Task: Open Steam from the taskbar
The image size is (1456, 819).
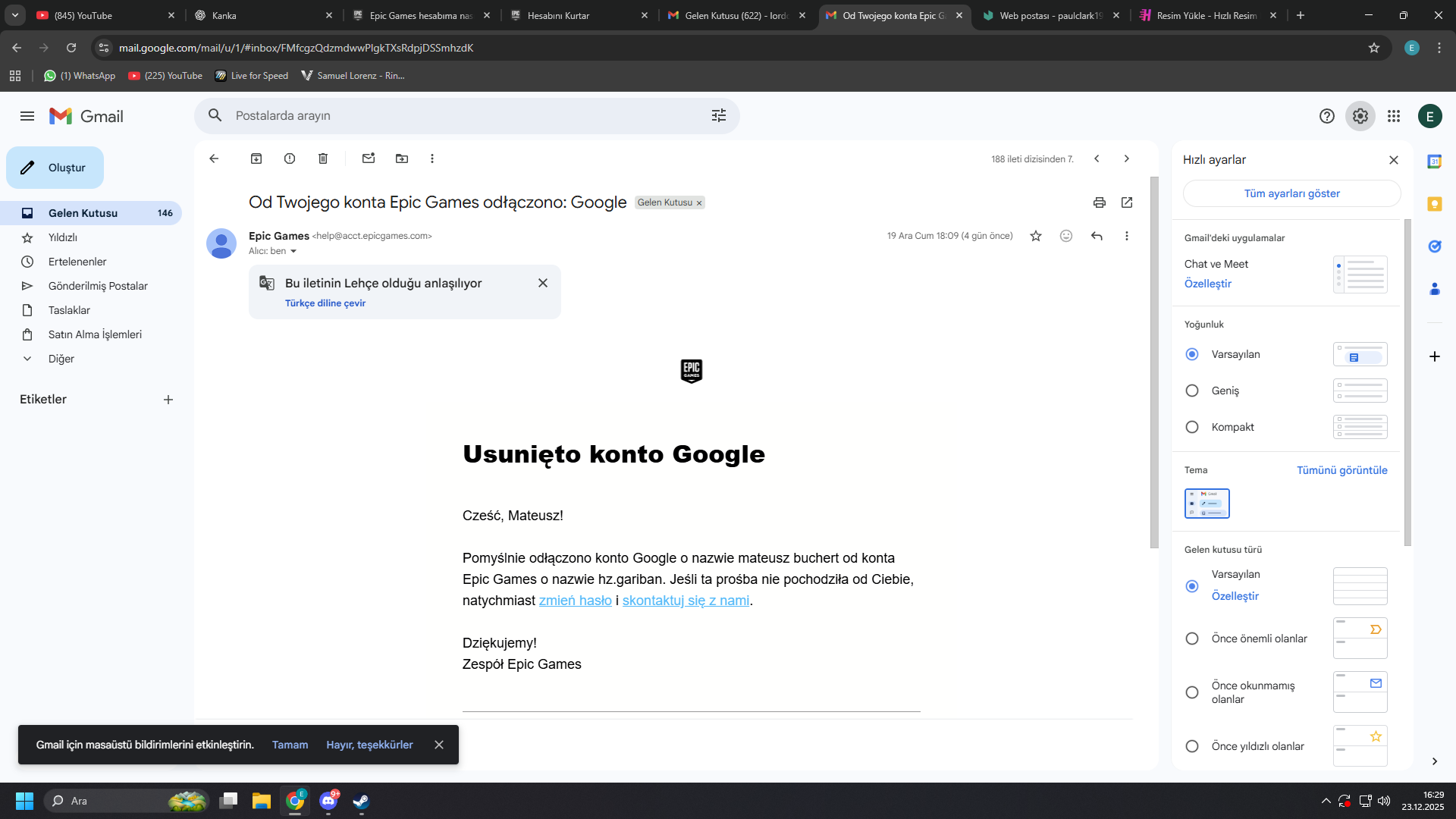Action: point(361,801)
